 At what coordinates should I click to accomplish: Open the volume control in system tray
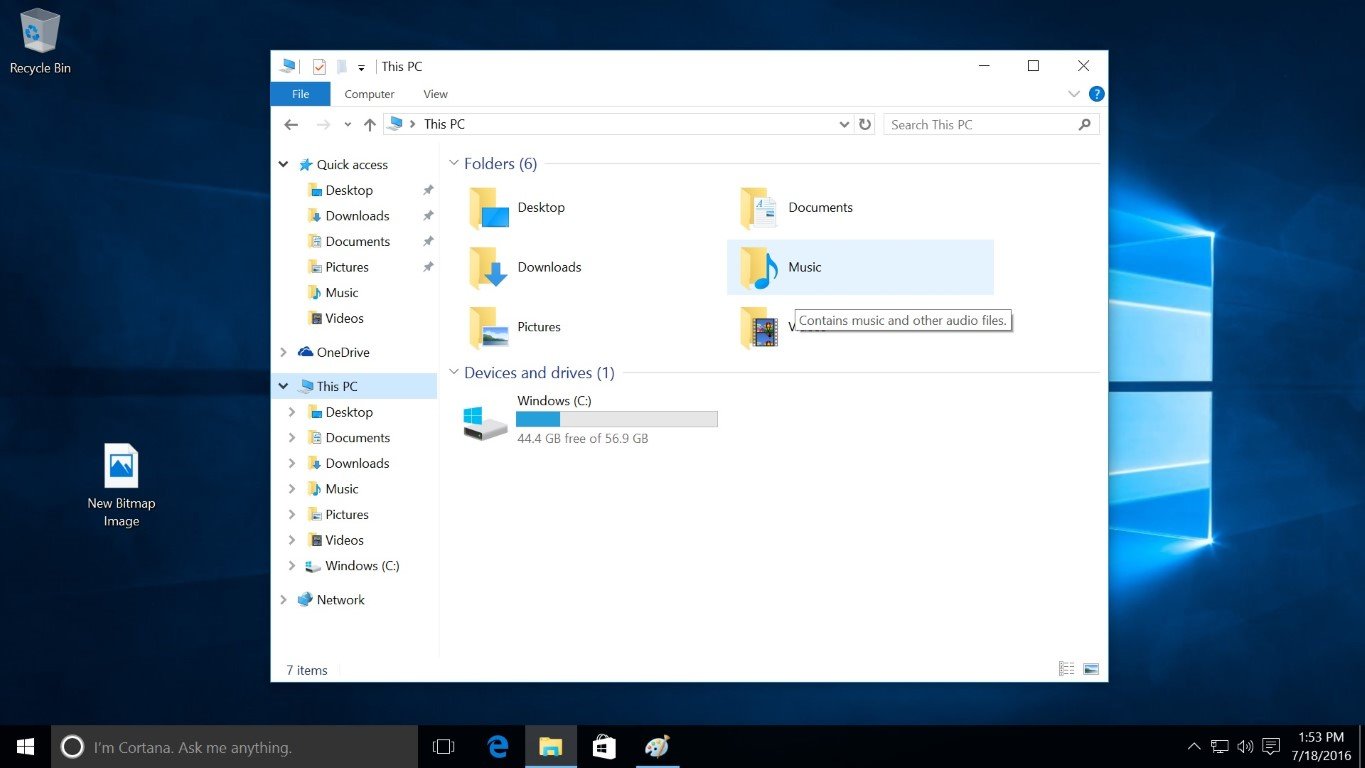coord(1245,747)
